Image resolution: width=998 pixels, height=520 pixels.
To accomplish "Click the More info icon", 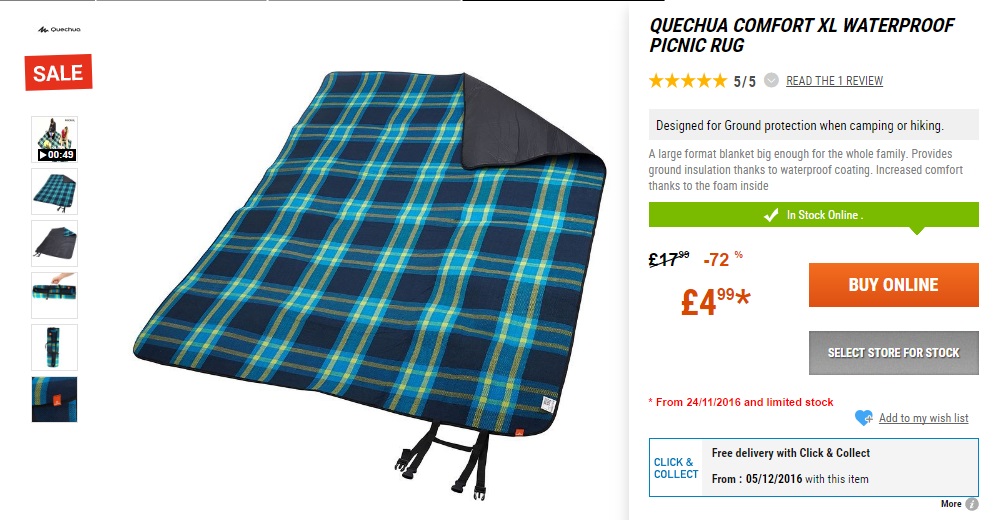I will click(972, 504).
